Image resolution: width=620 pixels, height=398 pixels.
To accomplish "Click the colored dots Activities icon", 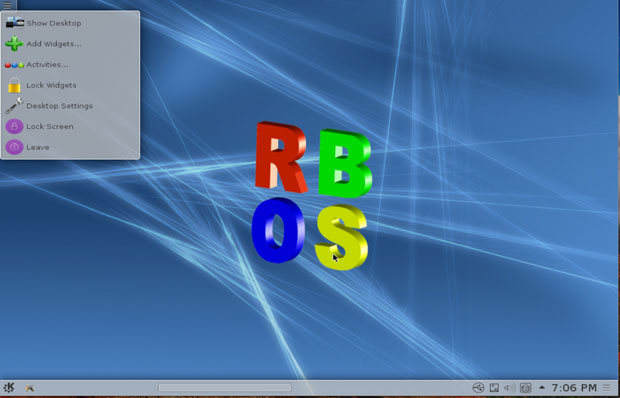I will [x=14, y=65].
